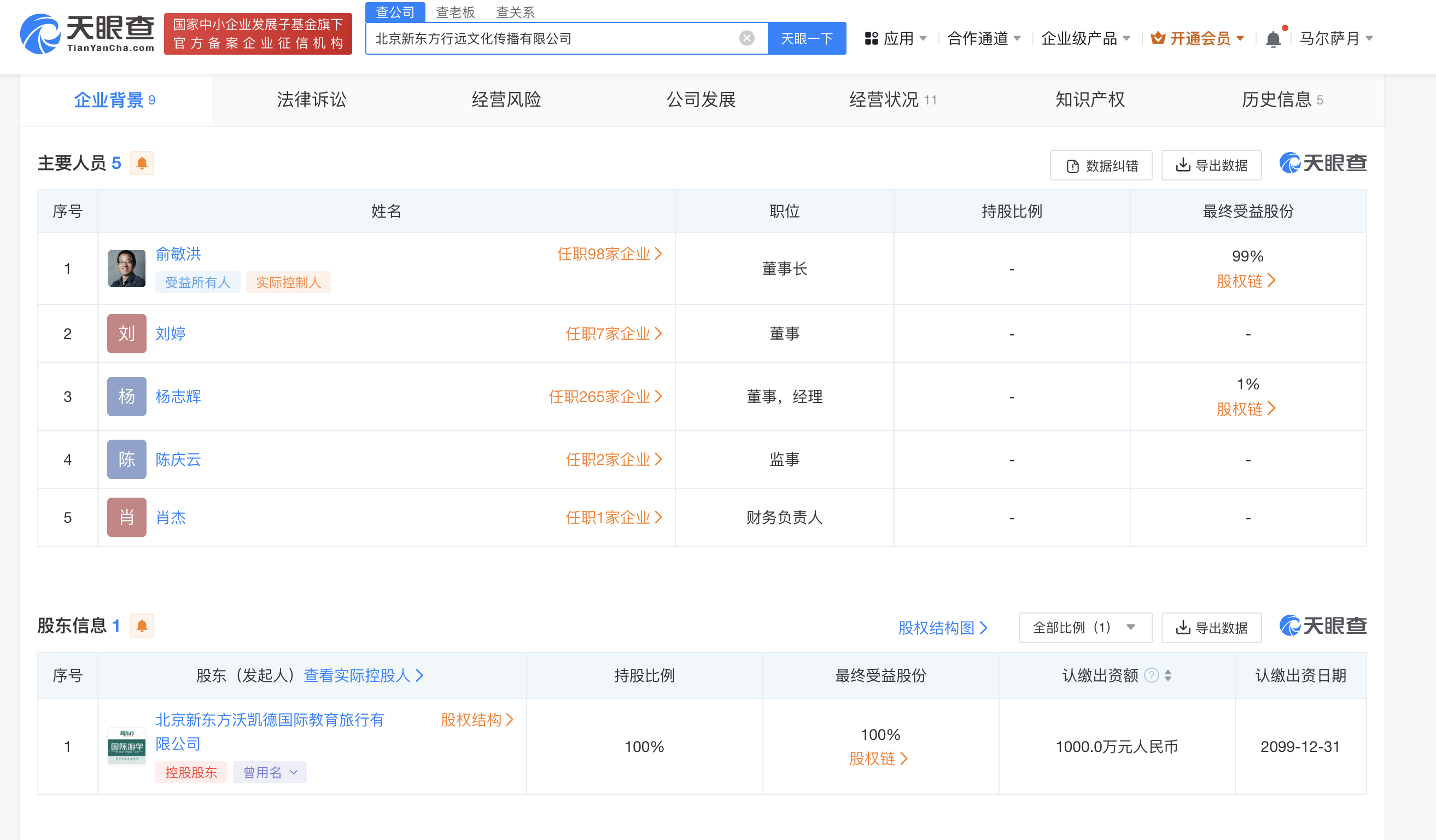Click the 实际控制人 tag
The image size is (1436, 840).
pos(288,282)
